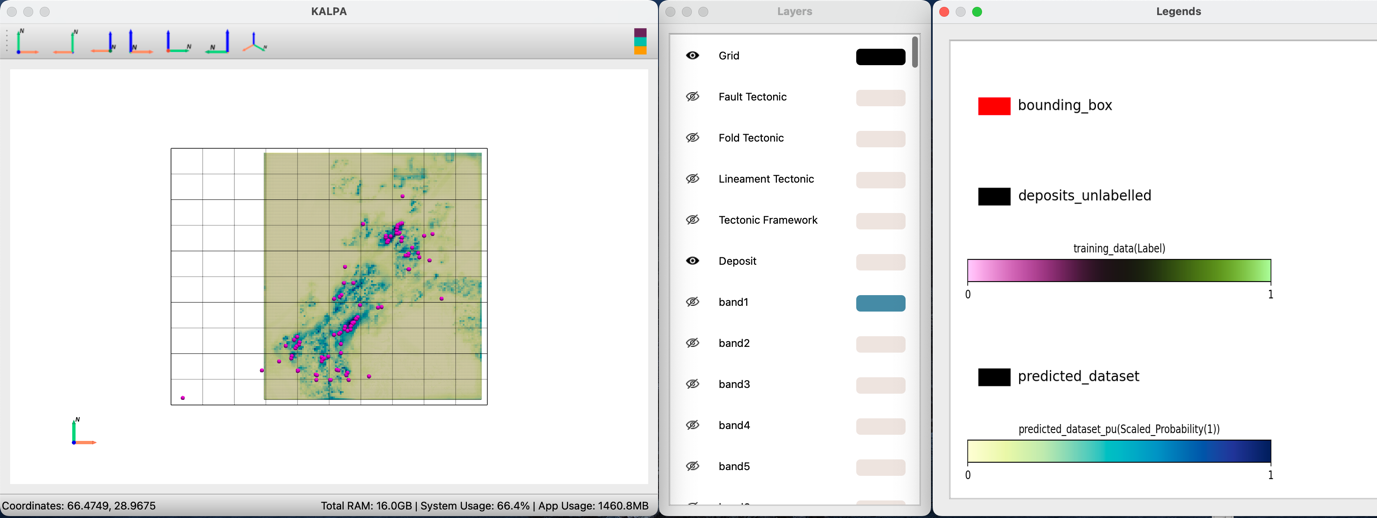Click the stacked color layers icon in KALPA toolbar
Screen dimensions: 1381x522
(x=641, y=42)
